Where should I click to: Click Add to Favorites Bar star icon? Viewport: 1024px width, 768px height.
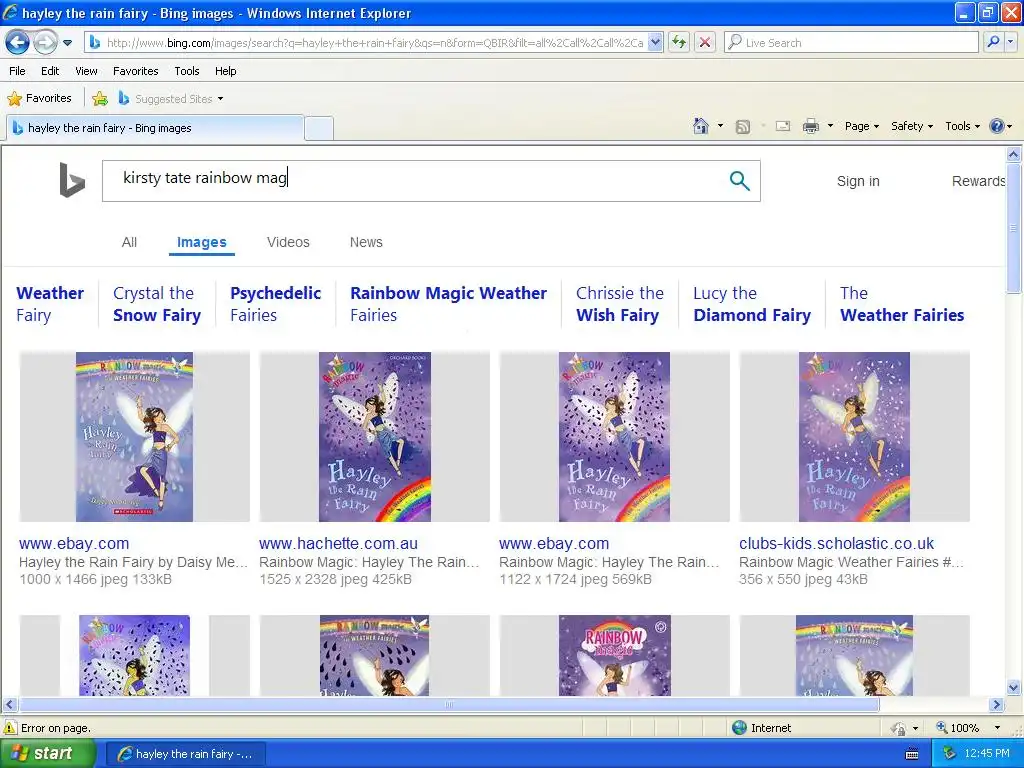(100, 99)
